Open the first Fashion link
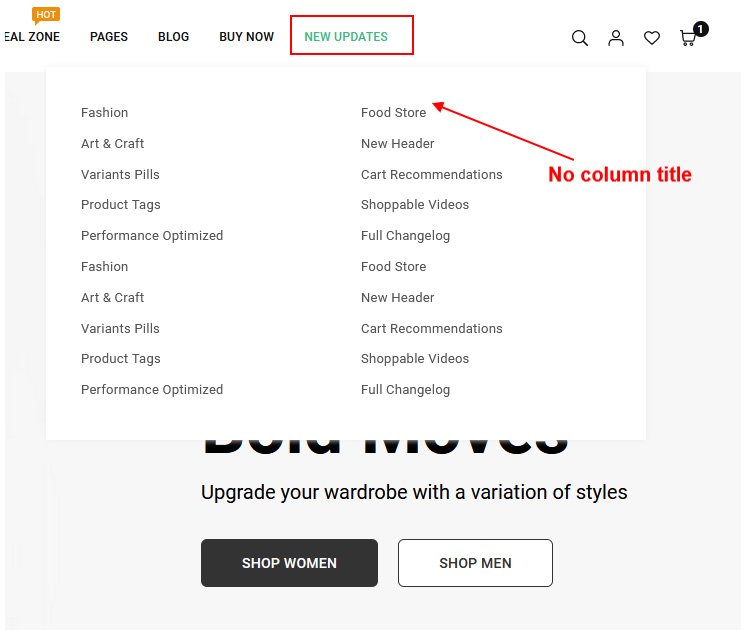 click(x=105, y=113)
